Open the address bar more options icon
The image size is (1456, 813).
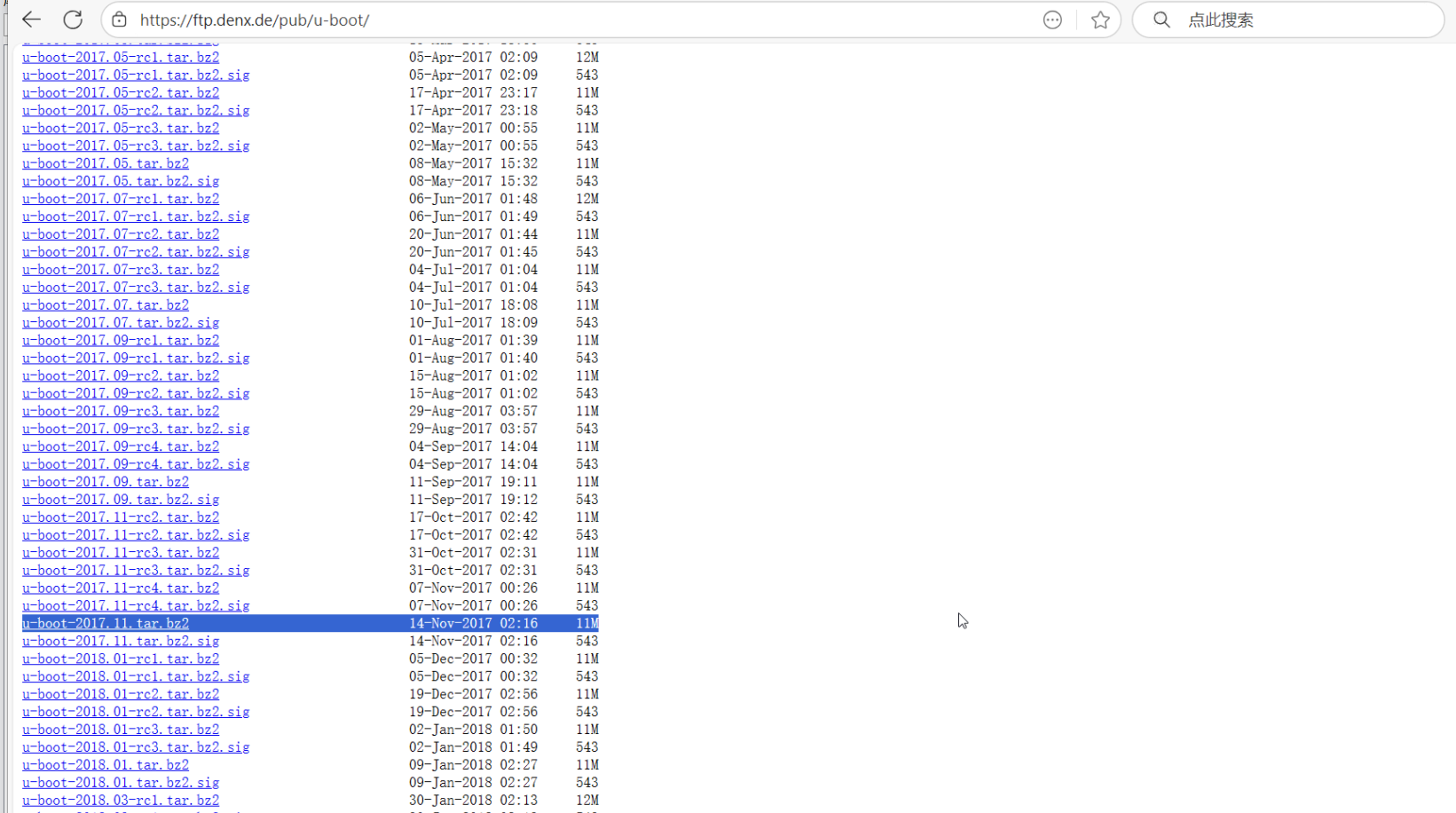click(x=1052, y=20)
